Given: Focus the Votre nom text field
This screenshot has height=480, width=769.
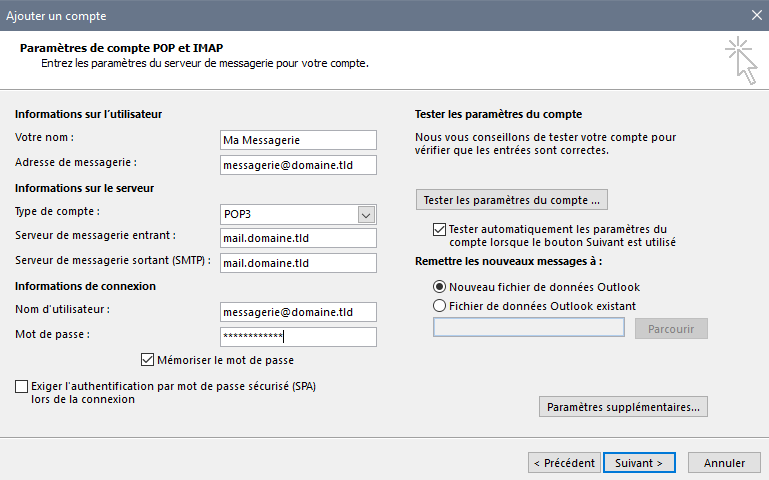Looking at the screenshot, I should click(298, 140).
